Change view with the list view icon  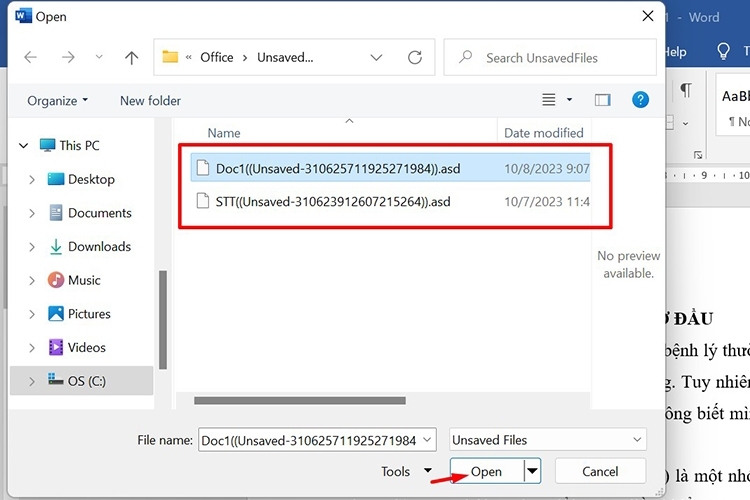(549, 100)
